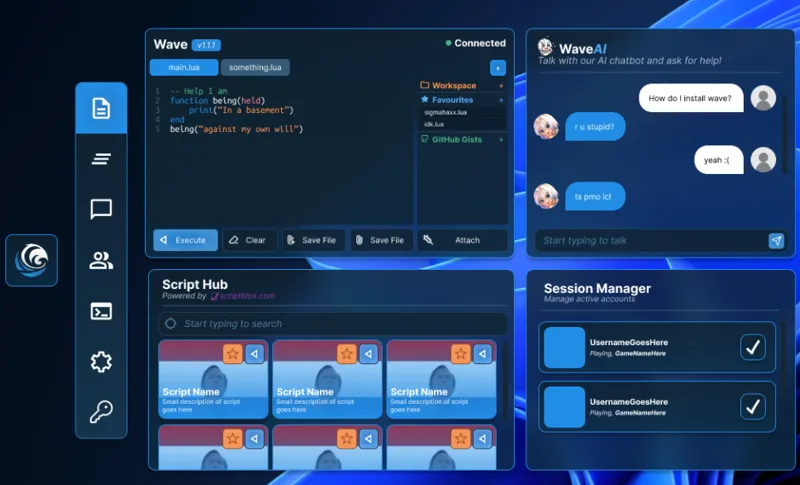Click the Wave logo icon
Screen dimensions: 800x485
click(31, 260)
